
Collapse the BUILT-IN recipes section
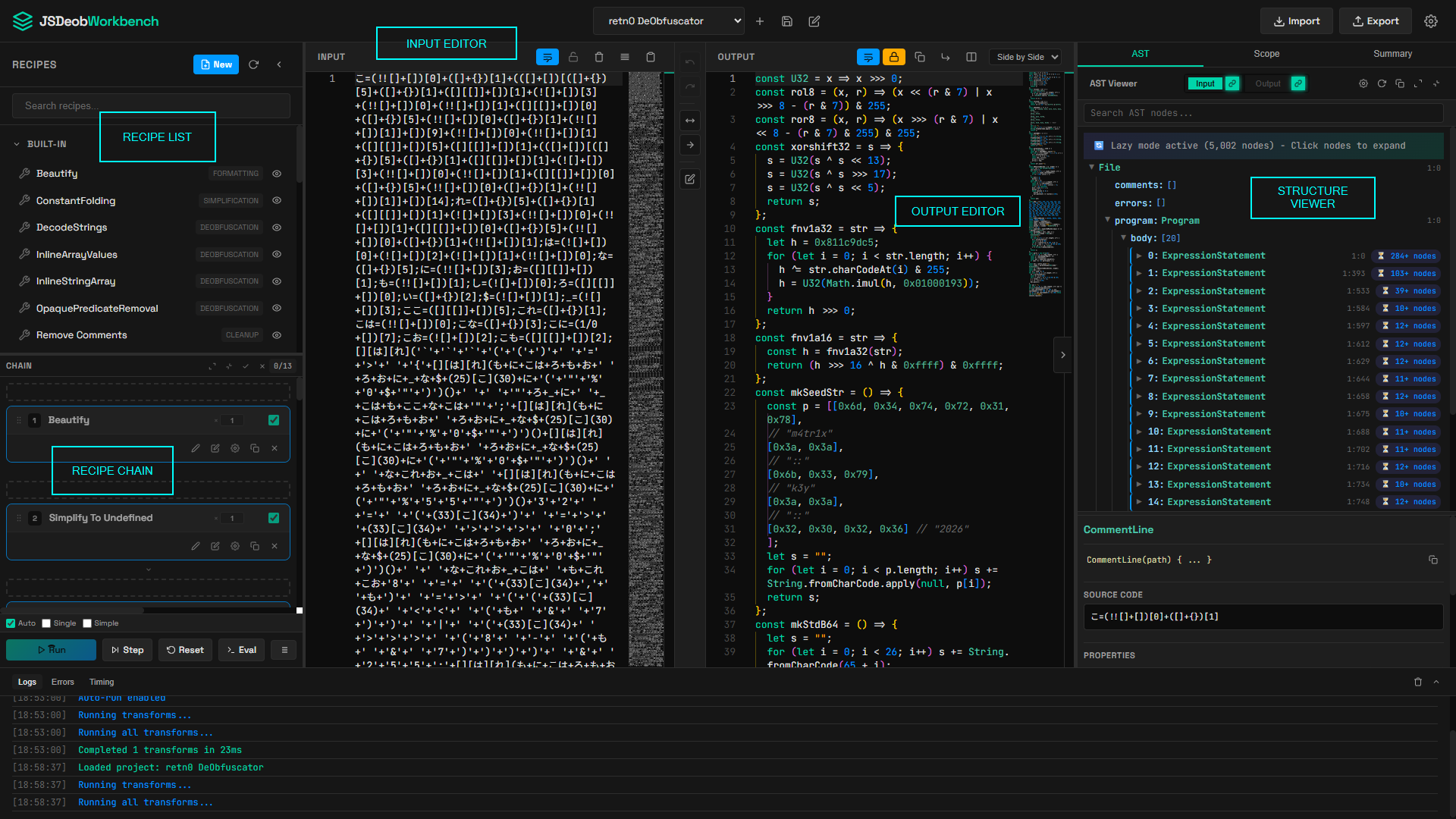[17, 144]
